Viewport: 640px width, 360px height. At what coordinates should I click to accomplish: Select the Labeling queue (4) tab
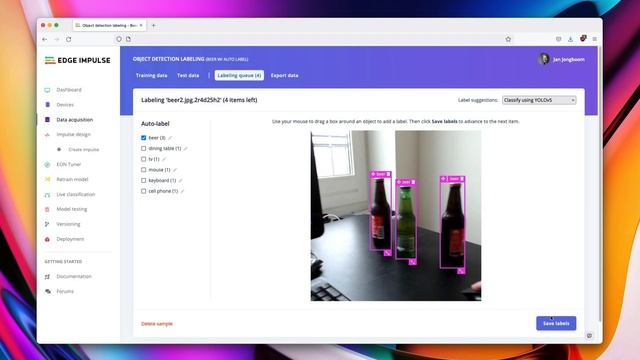tap(239, 76)
